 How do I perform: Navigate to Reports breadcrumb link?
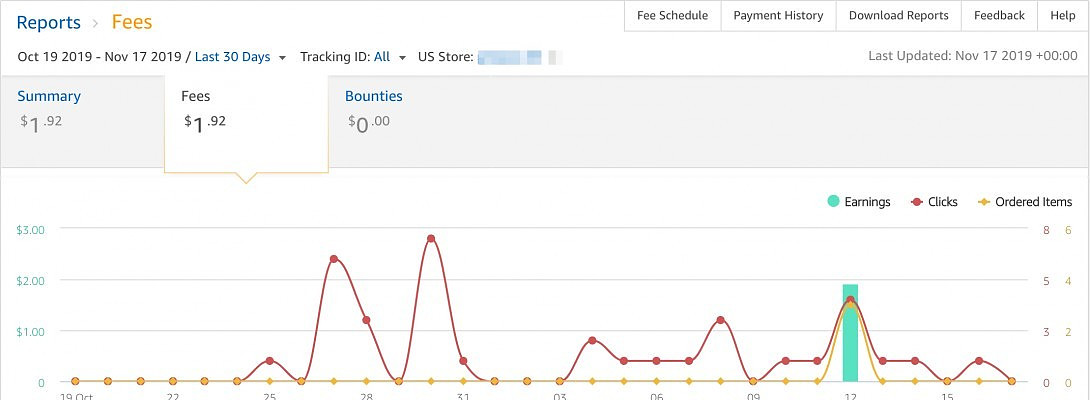coord(49,22)
